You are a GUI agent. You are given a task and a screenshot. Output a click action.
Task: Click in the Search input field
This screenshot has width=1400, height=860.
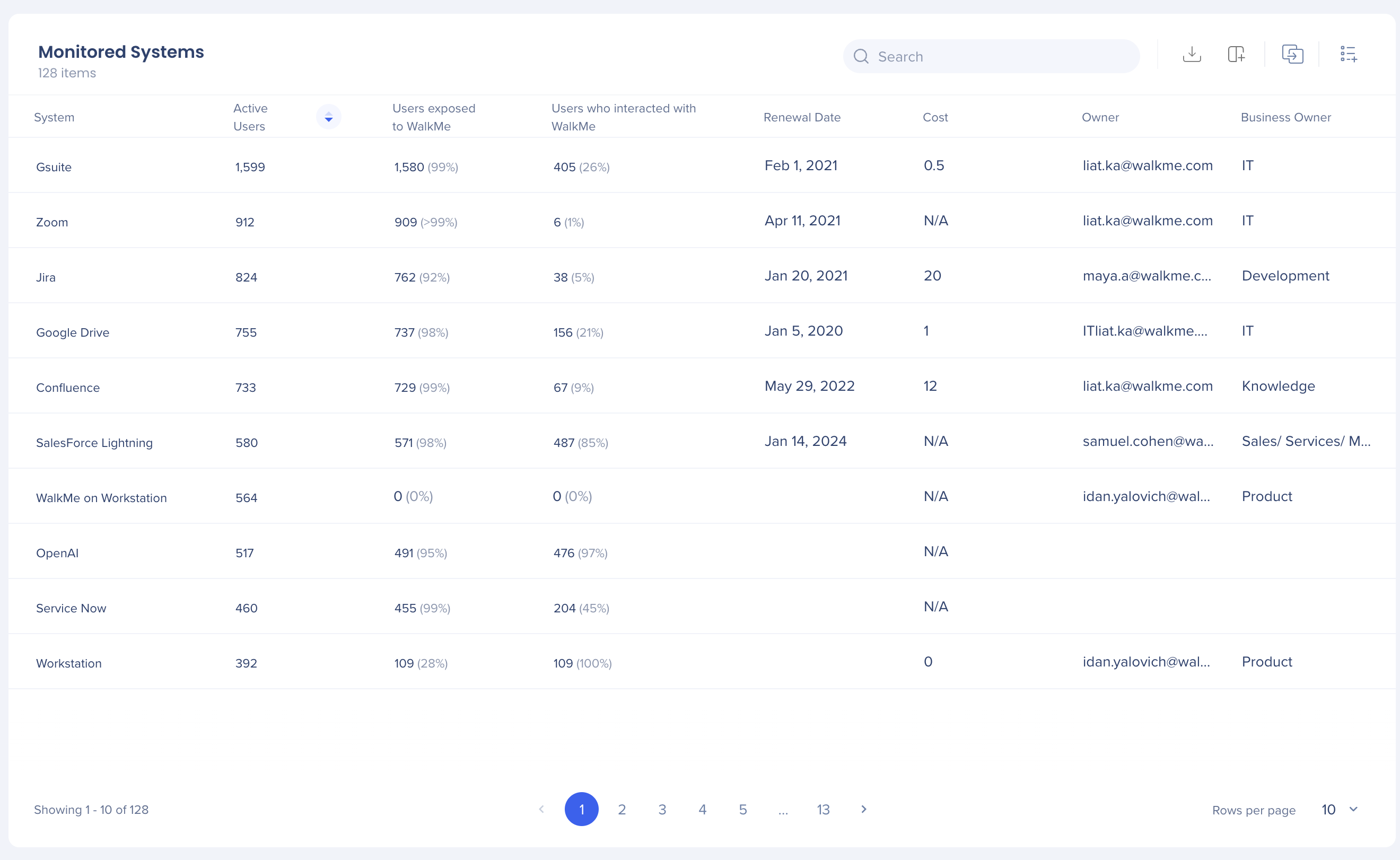1001,56
